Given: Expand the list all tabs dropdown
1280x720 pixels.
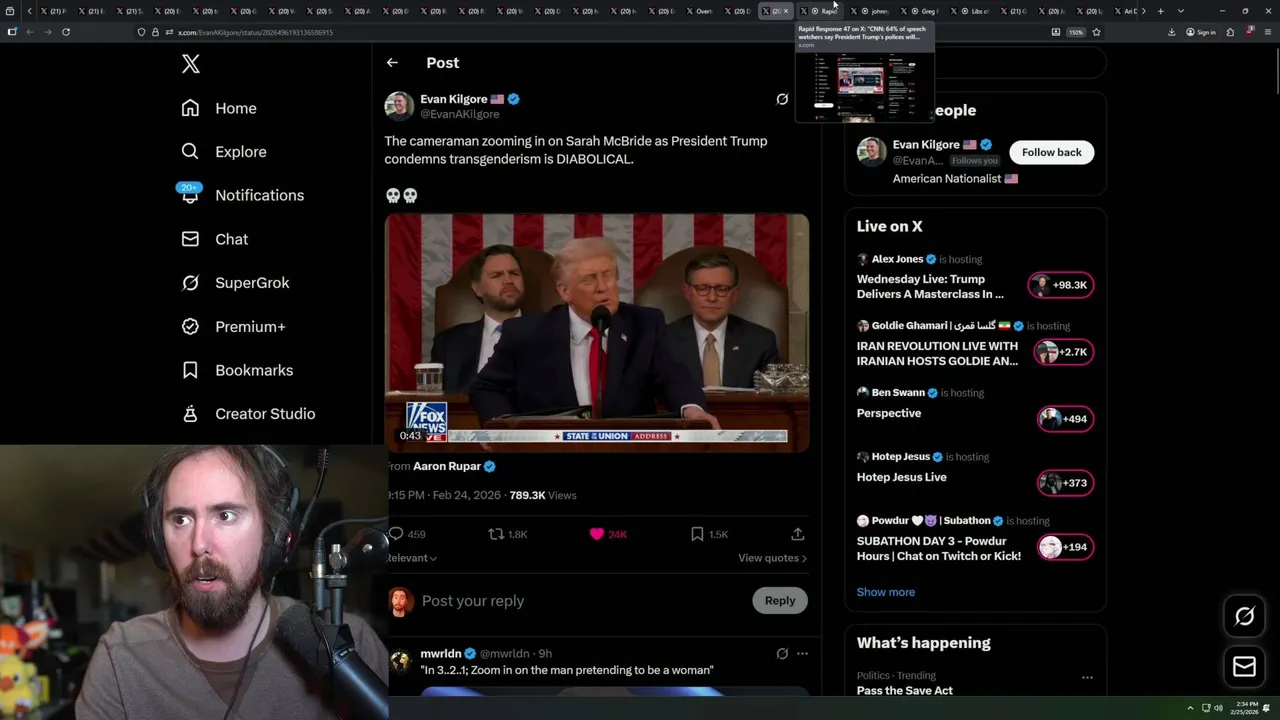Looking at the screenshot, I should point(1181,11).
